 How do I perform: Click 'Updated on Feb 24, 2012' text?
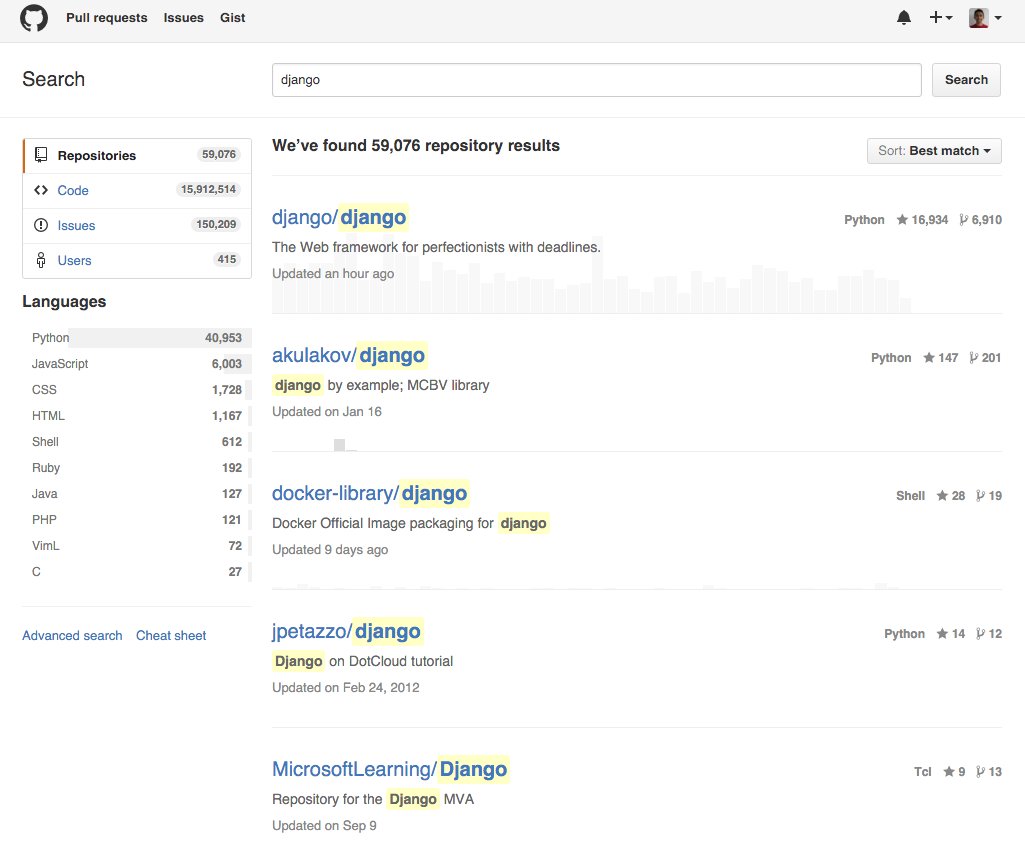pos(346,687)
